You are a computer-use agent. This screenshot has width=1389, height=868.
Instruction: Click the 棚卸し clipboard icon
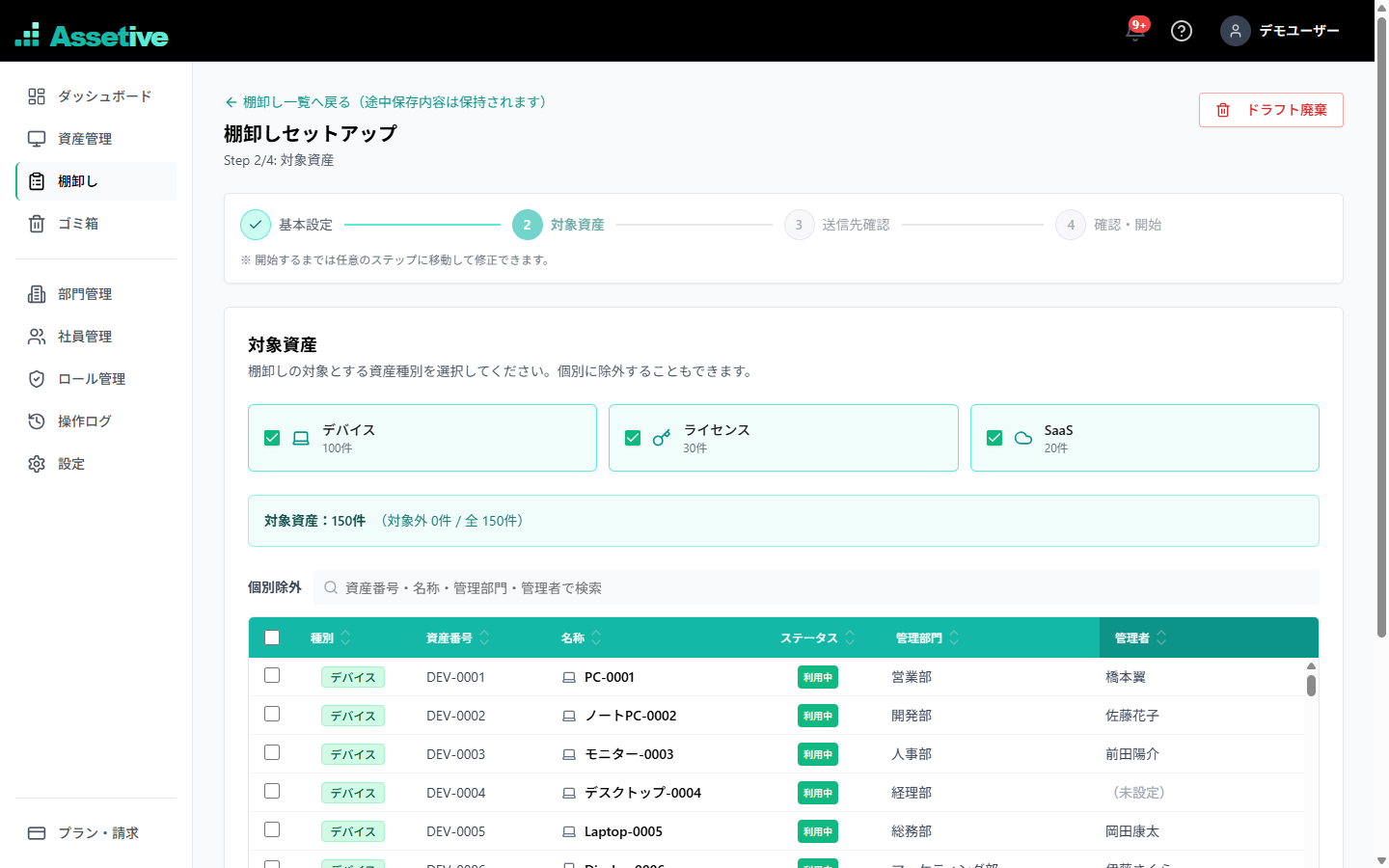37,181
